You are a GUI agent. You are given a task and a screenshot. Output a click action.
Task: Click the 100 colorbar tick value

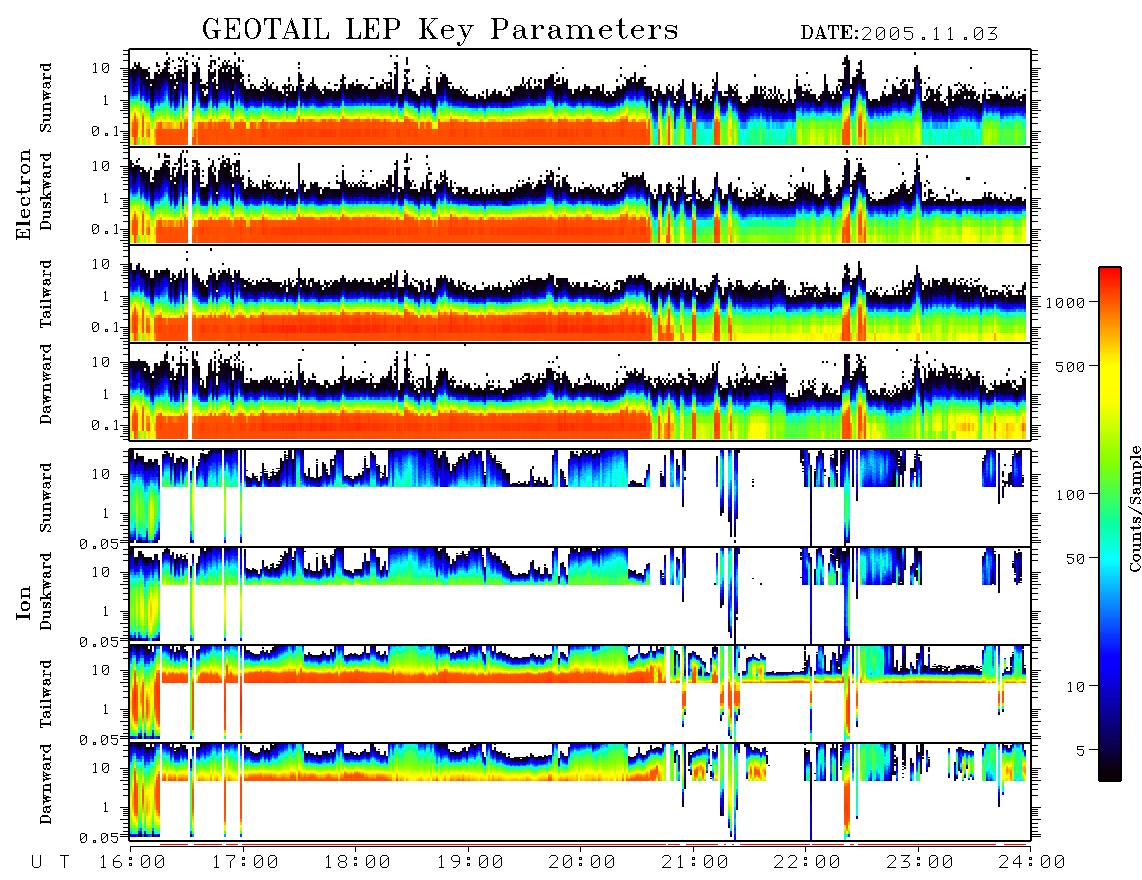click(x=1070, y=495)
